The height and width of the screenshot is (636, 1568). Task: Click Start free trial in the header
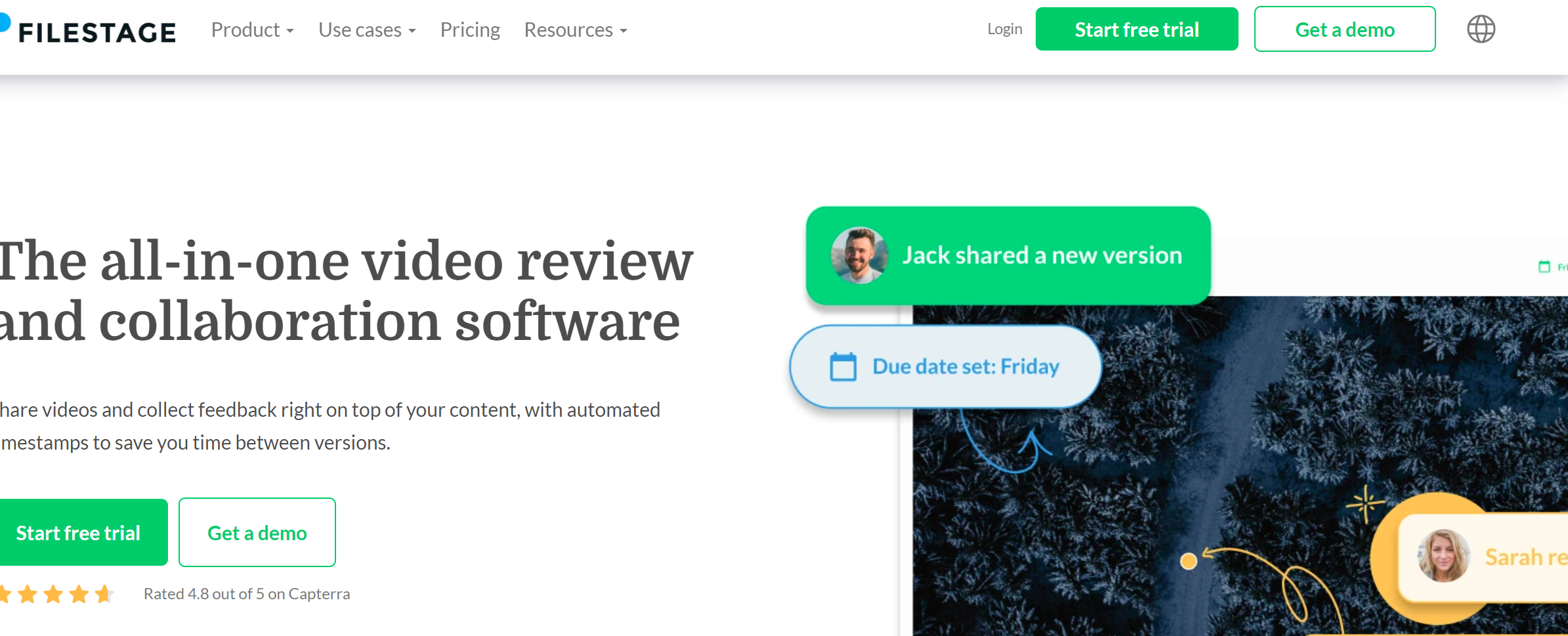tap(1137, 29)
